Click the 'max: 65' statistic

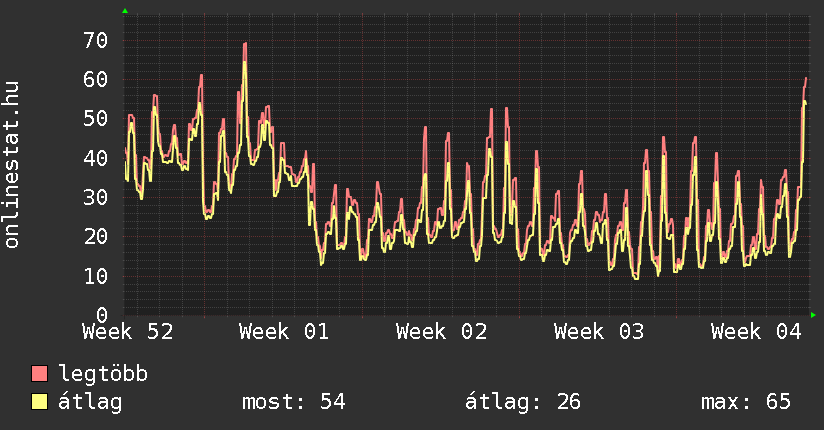tap(745, 402)
